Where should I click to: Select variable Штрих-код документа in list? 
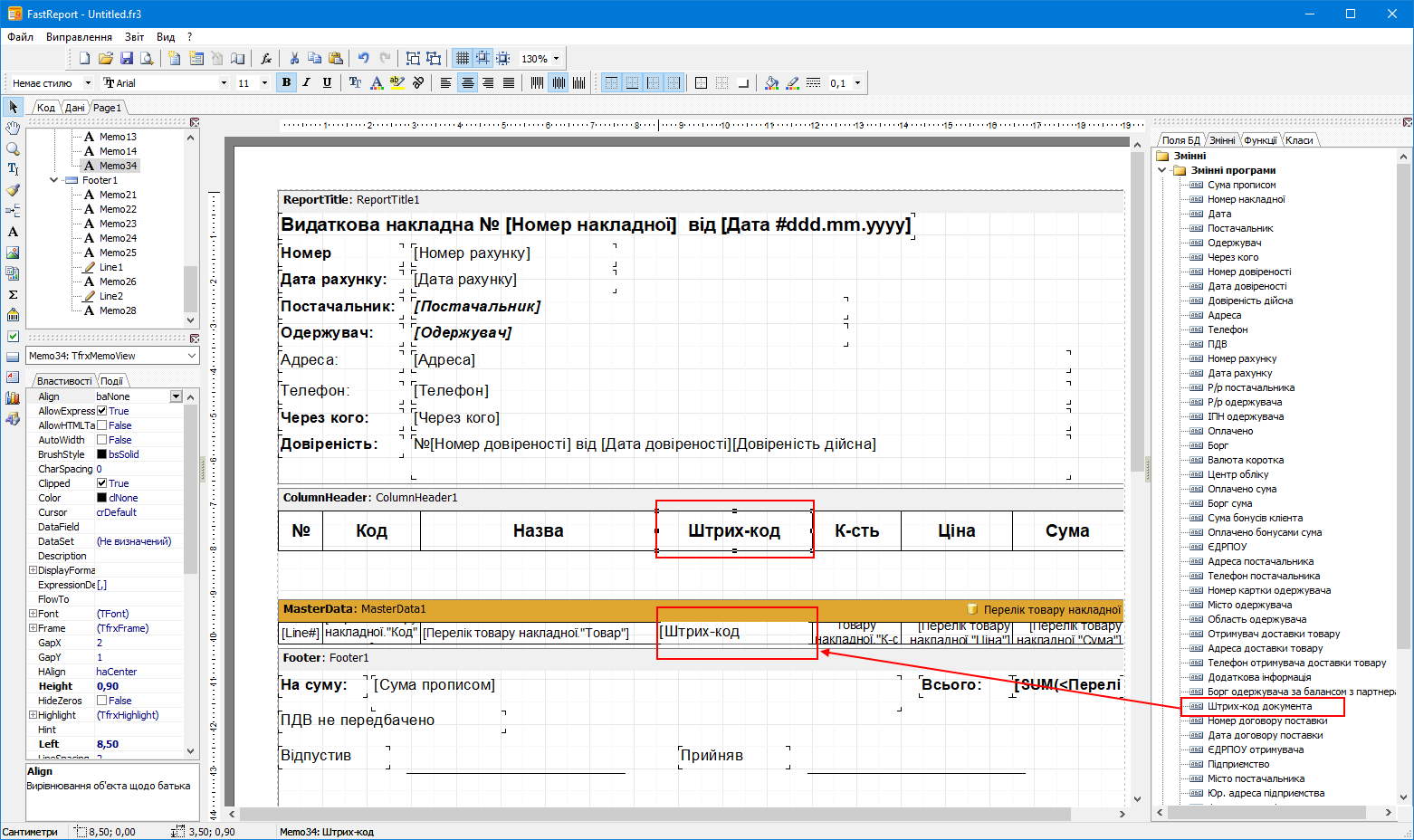(1258, 706)
